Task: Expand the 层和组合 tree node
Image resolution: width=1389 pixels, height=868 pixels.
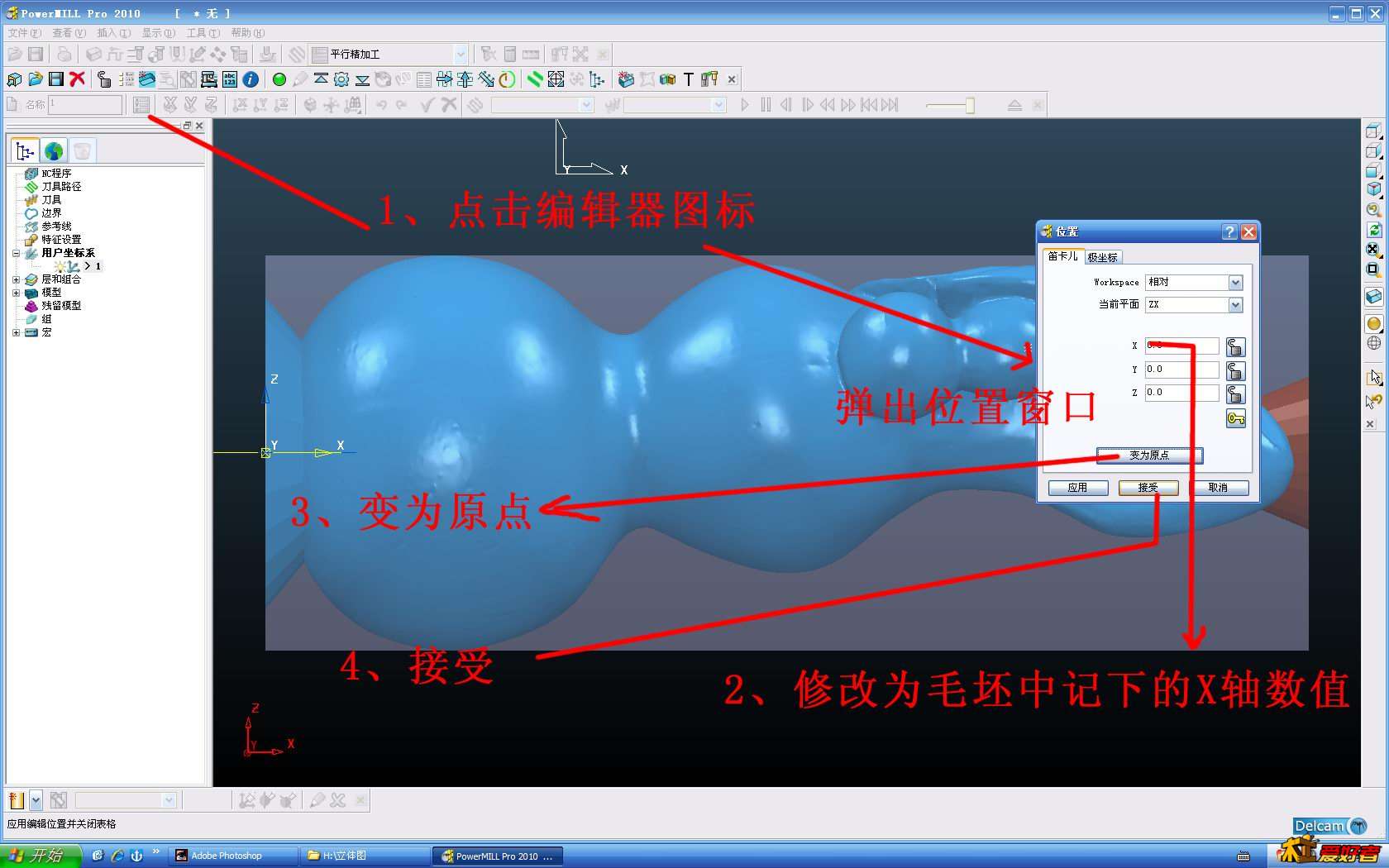Action: (16, 279)
